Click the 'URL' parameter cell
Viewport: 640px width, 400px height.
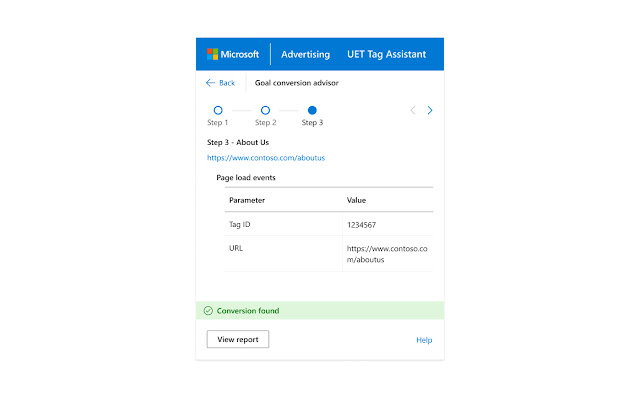(283, 253)
